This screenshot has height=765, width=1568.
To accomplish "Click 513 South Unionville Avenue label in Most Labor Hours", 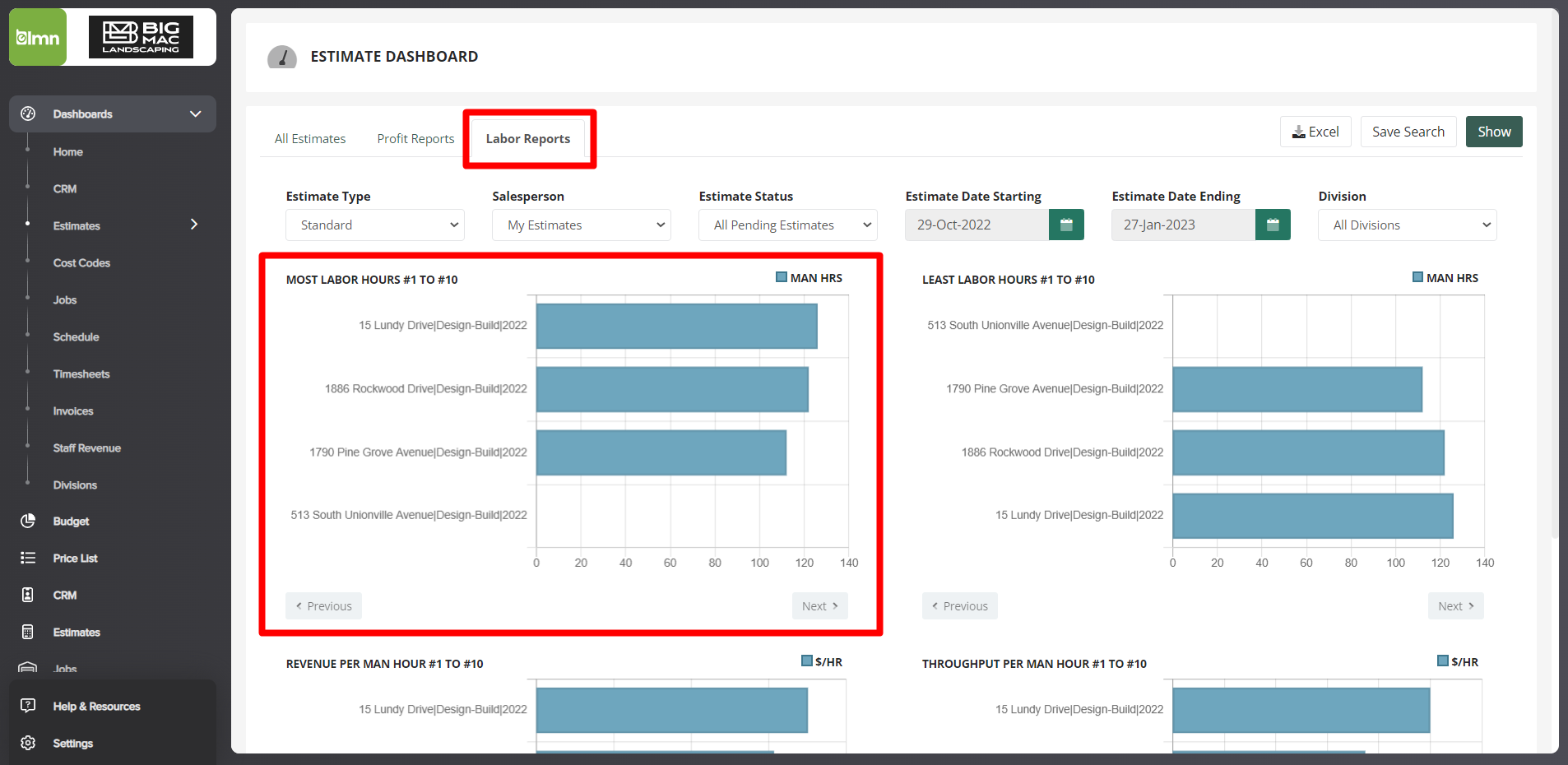I will point(409,515).
